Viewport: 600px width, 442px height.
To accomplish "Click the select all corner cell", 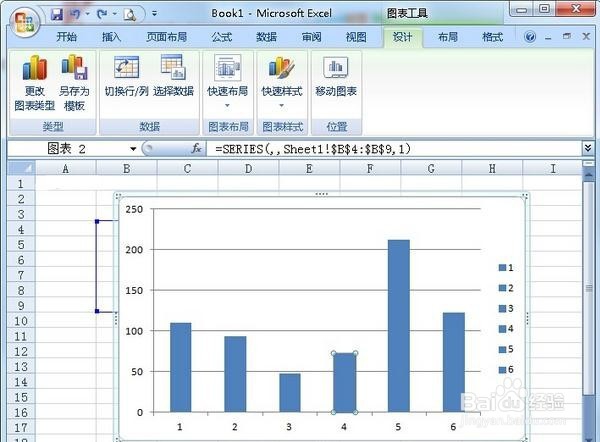I will (21, 168).
